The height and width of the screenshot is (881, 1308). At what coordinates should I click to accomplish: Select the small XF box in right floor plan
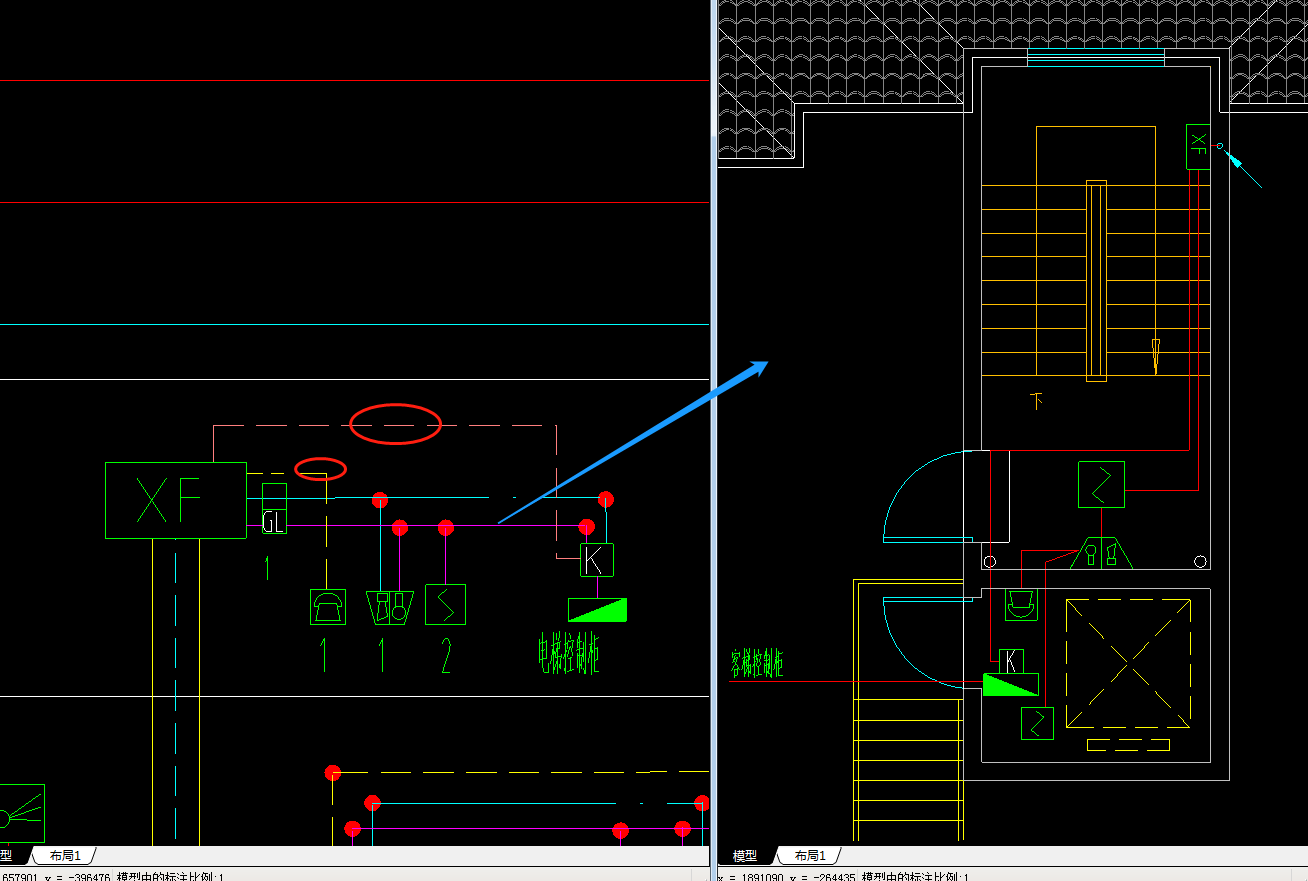point(1198,146)
